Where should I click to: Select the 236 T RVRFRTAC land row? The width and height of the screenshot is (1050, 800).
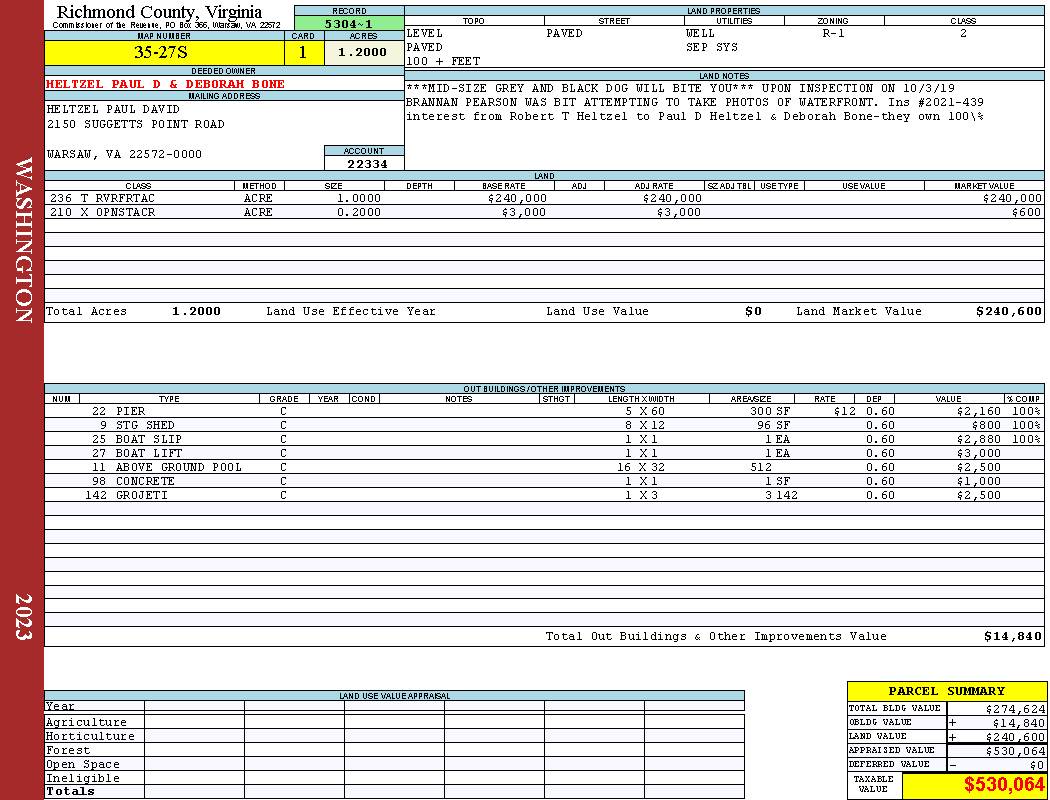pyautogui.click(x=544, y=199)
